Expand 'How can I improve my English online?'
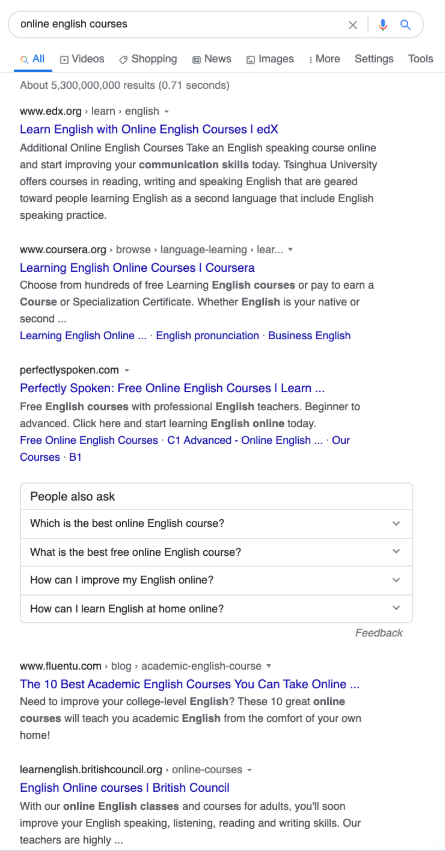 click(216, 580)
